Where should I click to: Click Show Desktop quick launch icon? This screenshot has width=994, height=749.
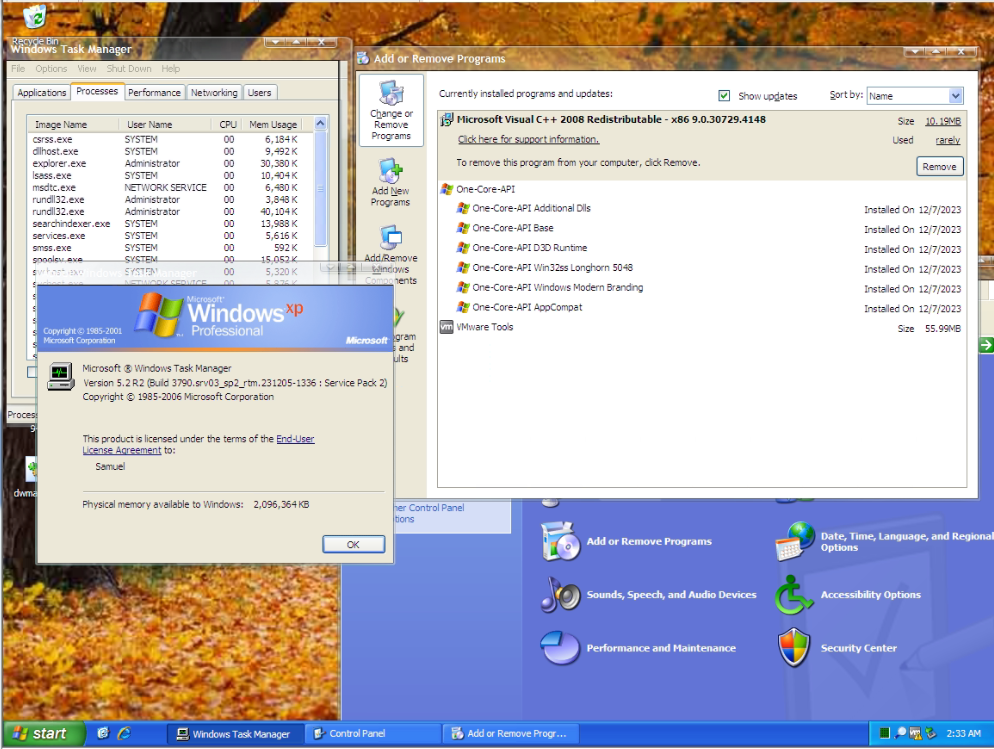point(103,733)
